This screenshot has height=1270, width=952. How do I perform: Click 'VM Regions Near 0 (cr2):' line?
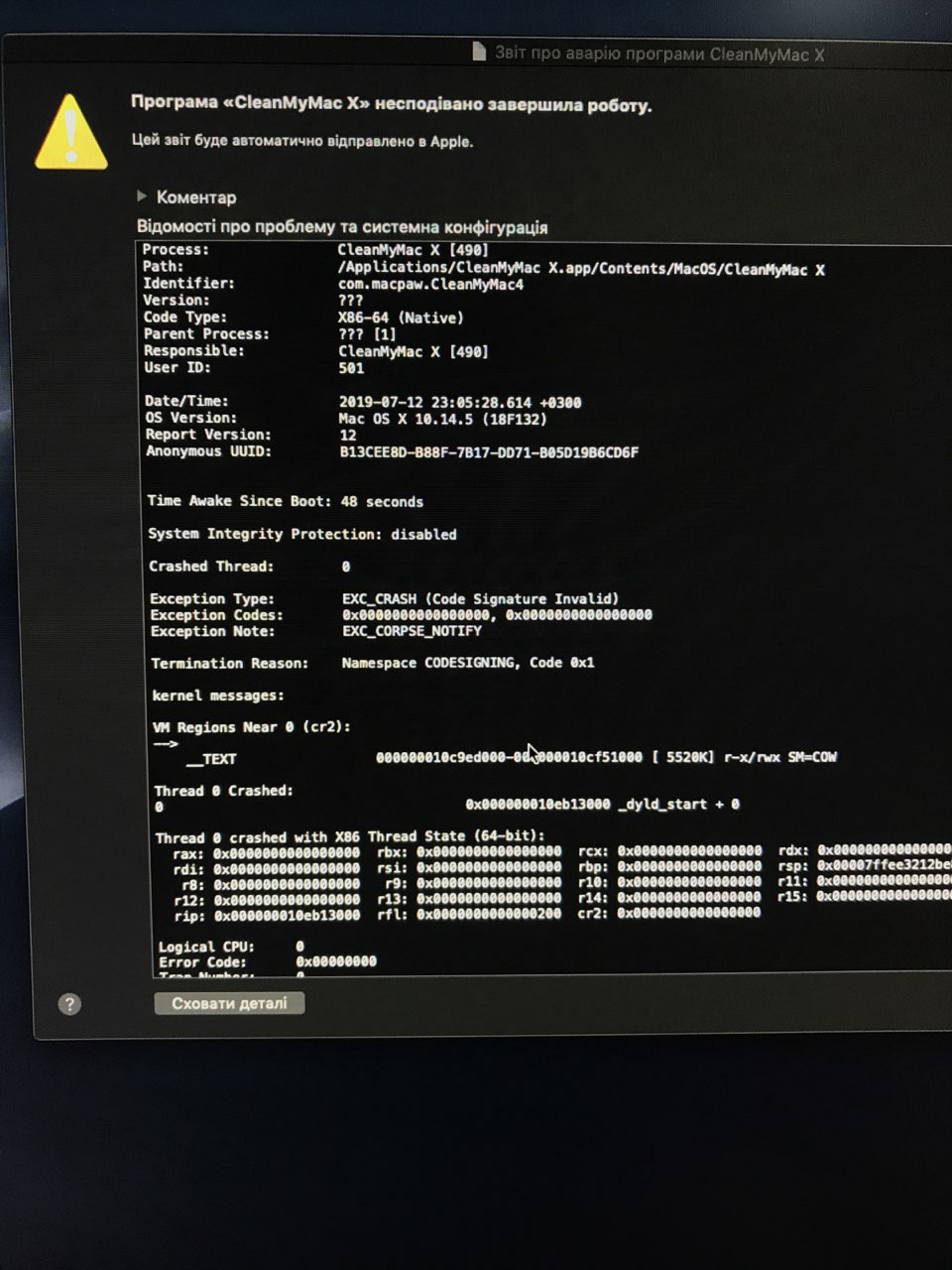click(252, 726)
